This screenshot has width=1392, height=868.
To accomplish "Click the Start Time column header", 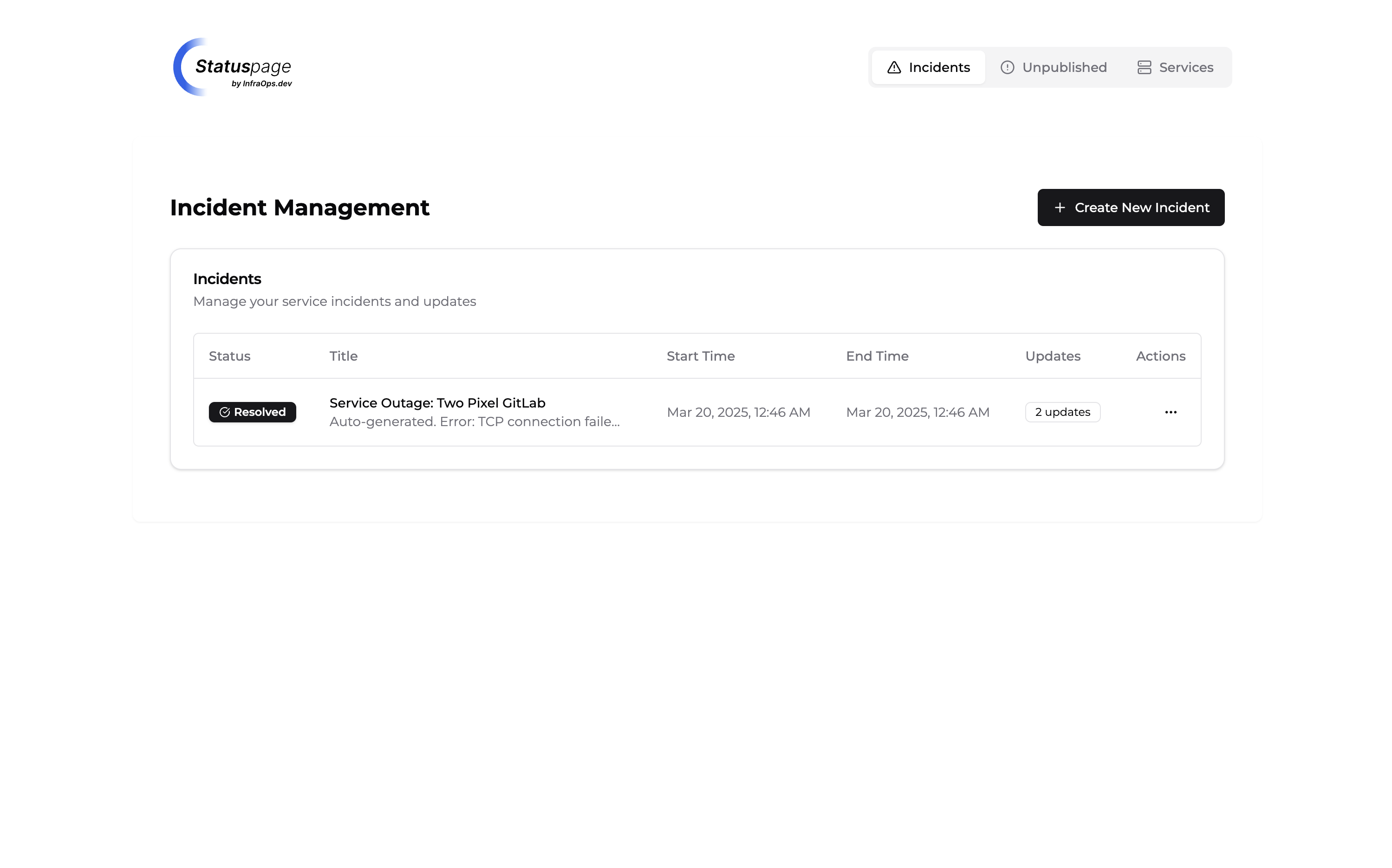I will [701, 356].
